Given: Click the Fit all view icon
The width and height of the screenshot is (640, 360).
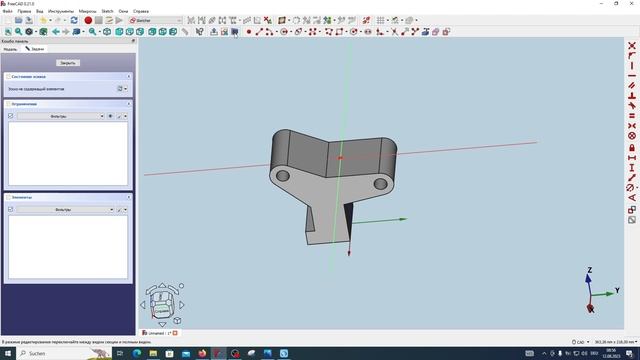Looking at the screenshot, I should coord(8,32).
